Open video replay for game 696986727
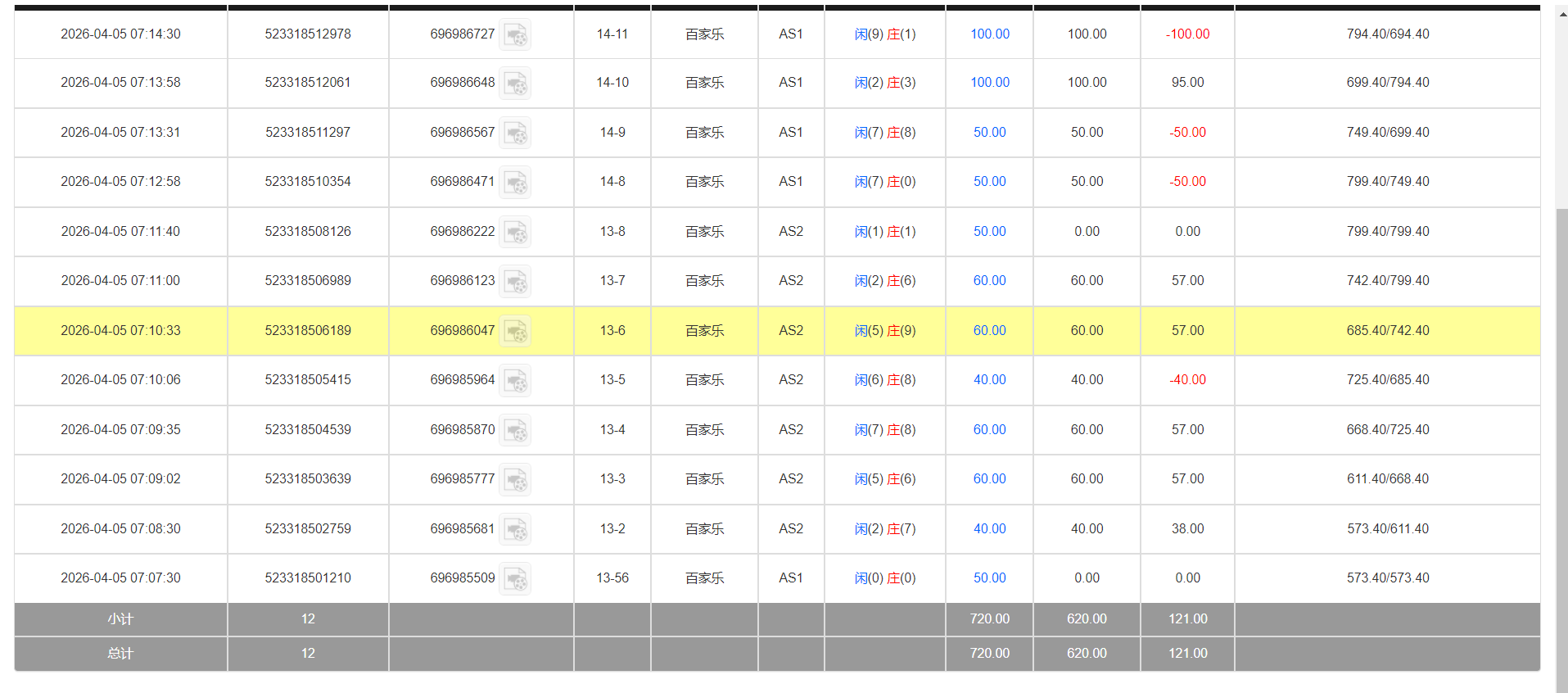This screenshot has width=1568, height=693. [516, 35]
